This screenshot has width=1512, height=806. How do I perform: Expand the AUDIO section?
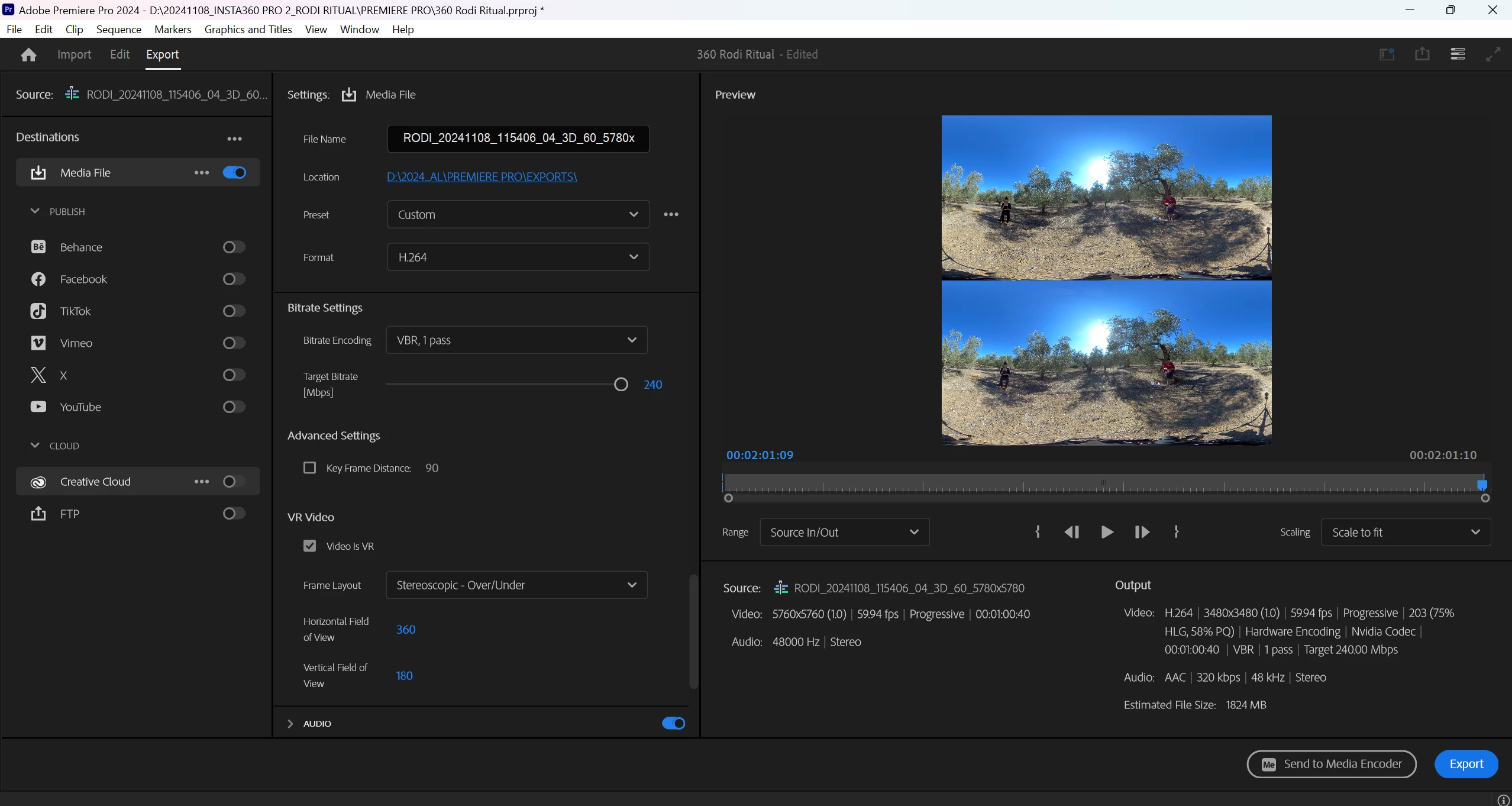tap(290, 723)
